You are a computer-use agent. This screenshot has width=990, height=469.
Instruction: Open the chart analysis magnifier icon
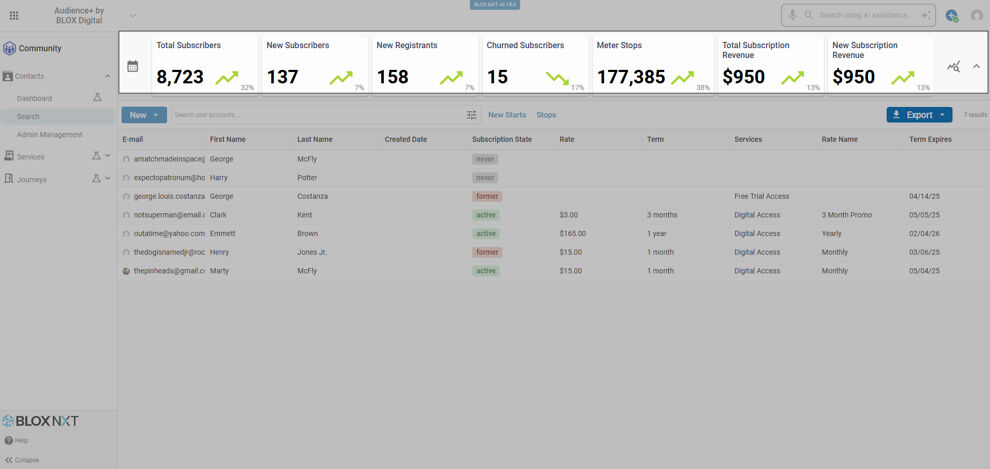click(953, 66)
